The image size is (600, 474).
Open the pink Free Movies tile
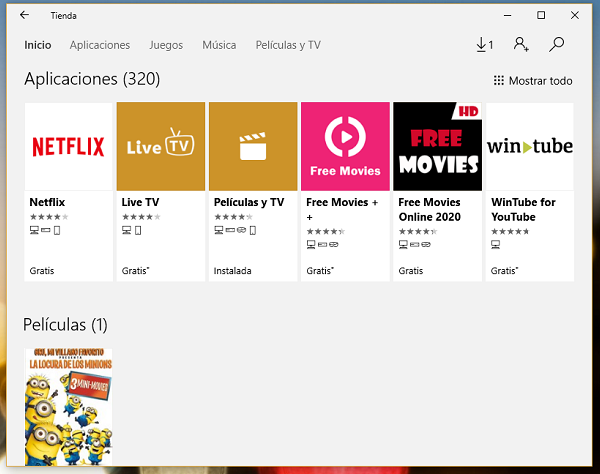(345, 146)
